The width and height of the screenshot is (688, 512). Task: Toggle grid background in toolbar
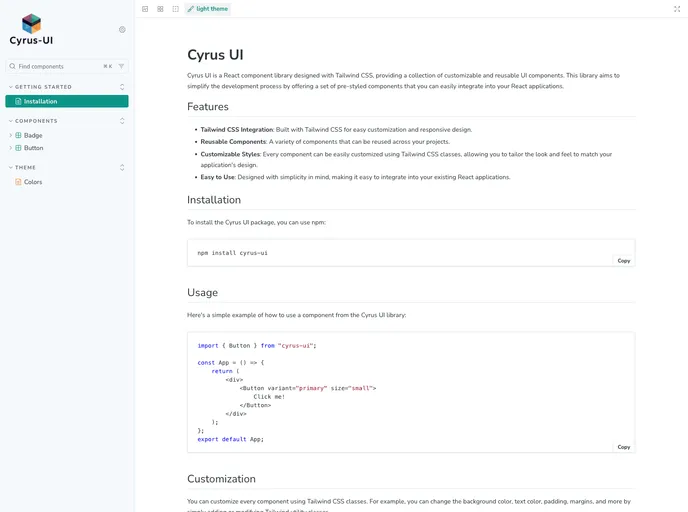[160, 9]
